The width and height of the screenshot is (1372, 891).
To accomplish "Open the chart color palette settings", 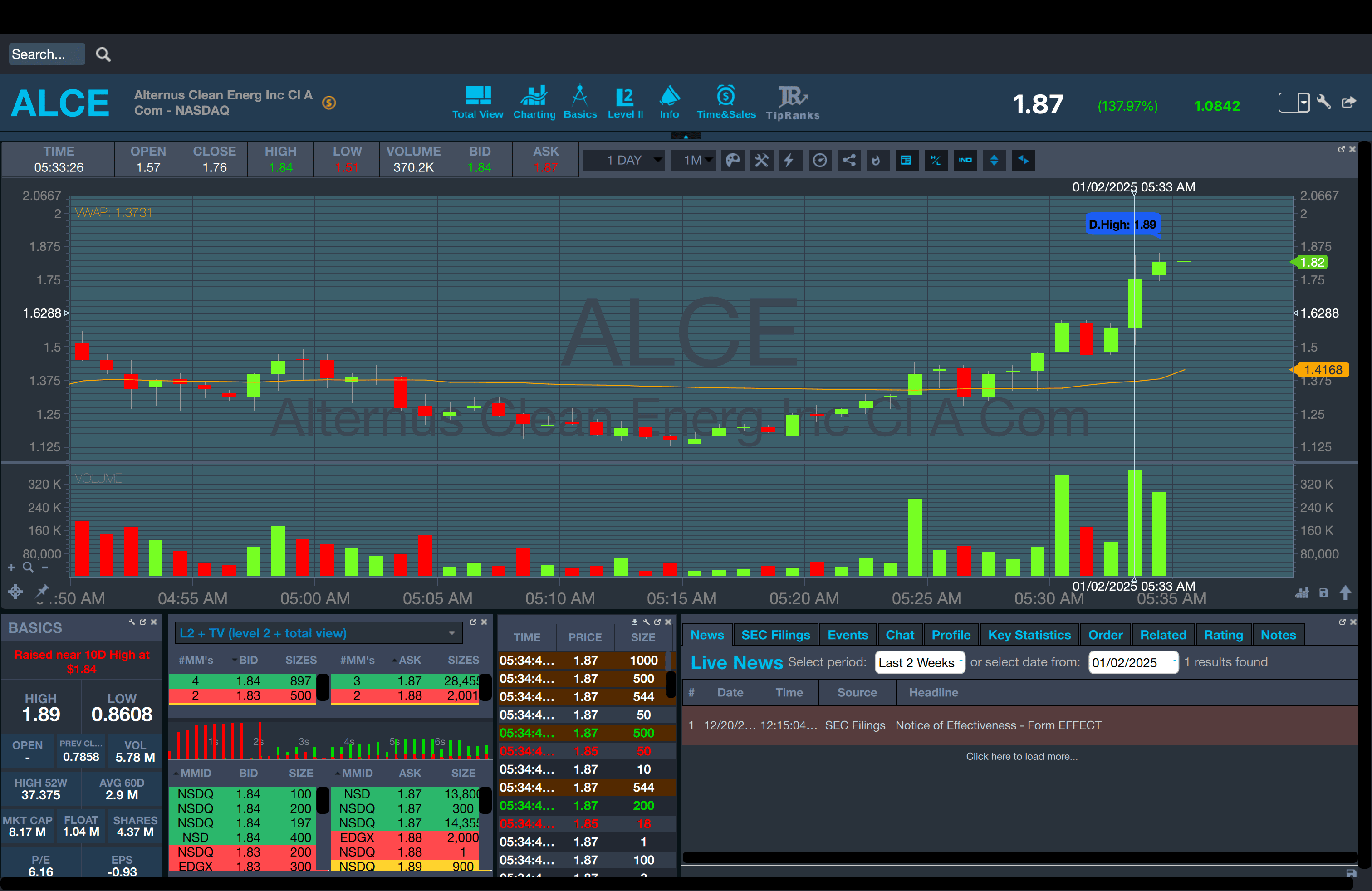I will (733, 160).
